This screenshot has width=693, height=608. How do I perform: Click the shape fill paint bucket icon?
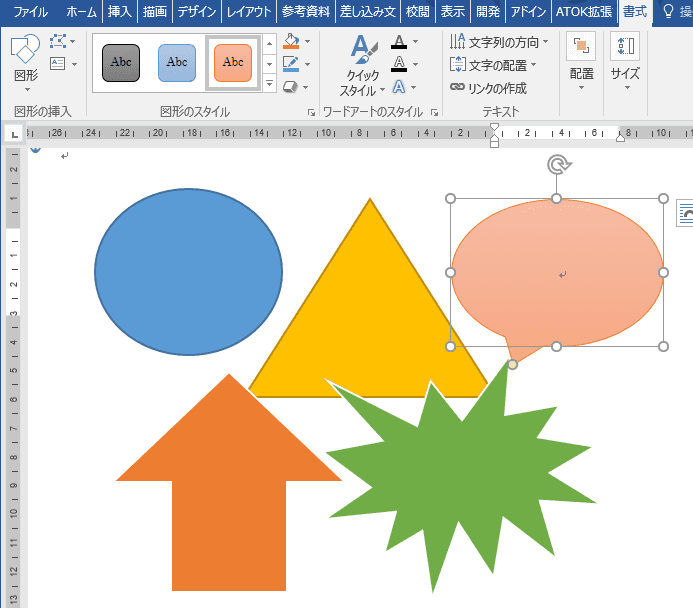click(290, 42)
